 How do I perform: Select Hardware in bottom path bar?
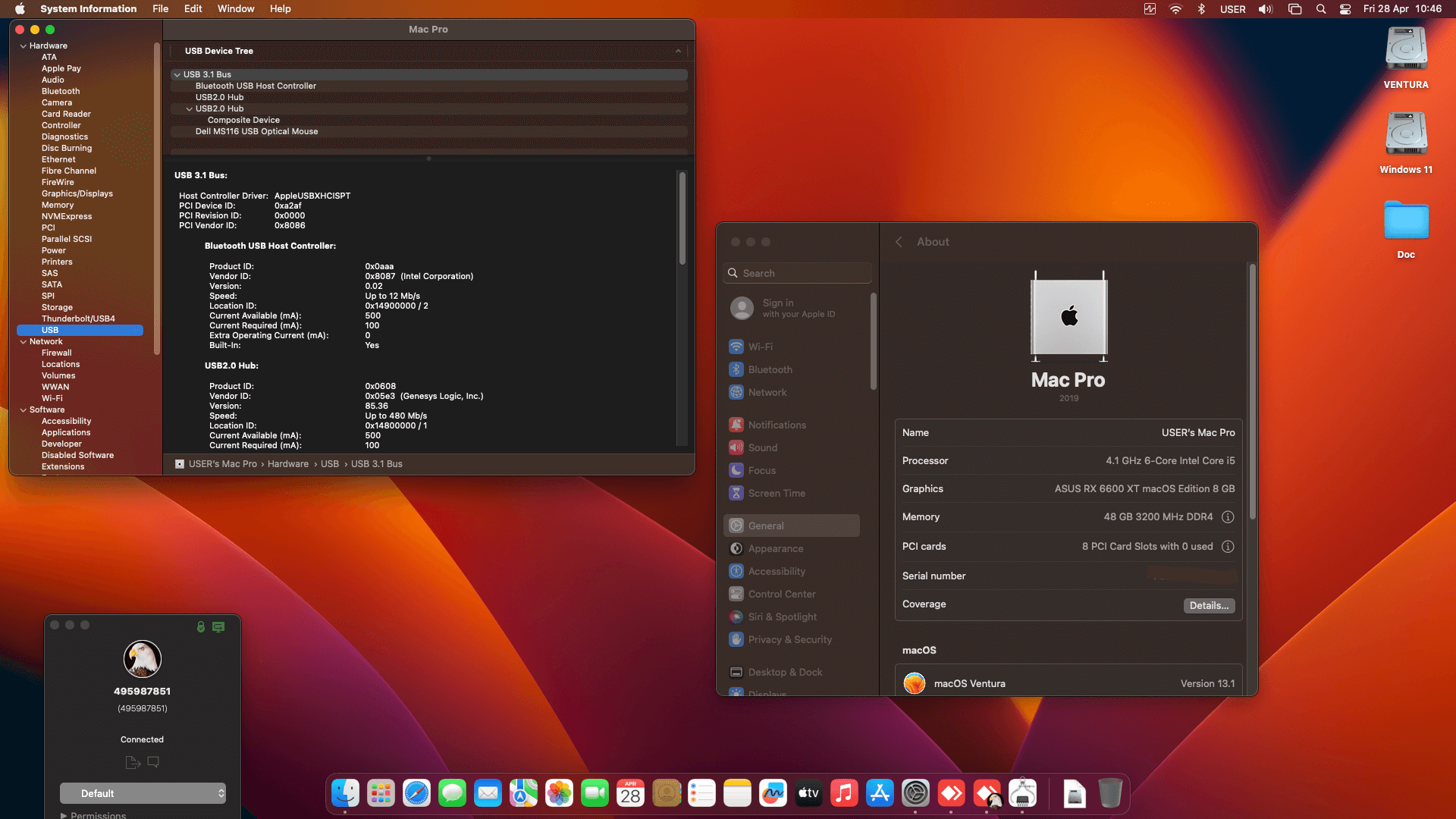click(x=287, y=464)
